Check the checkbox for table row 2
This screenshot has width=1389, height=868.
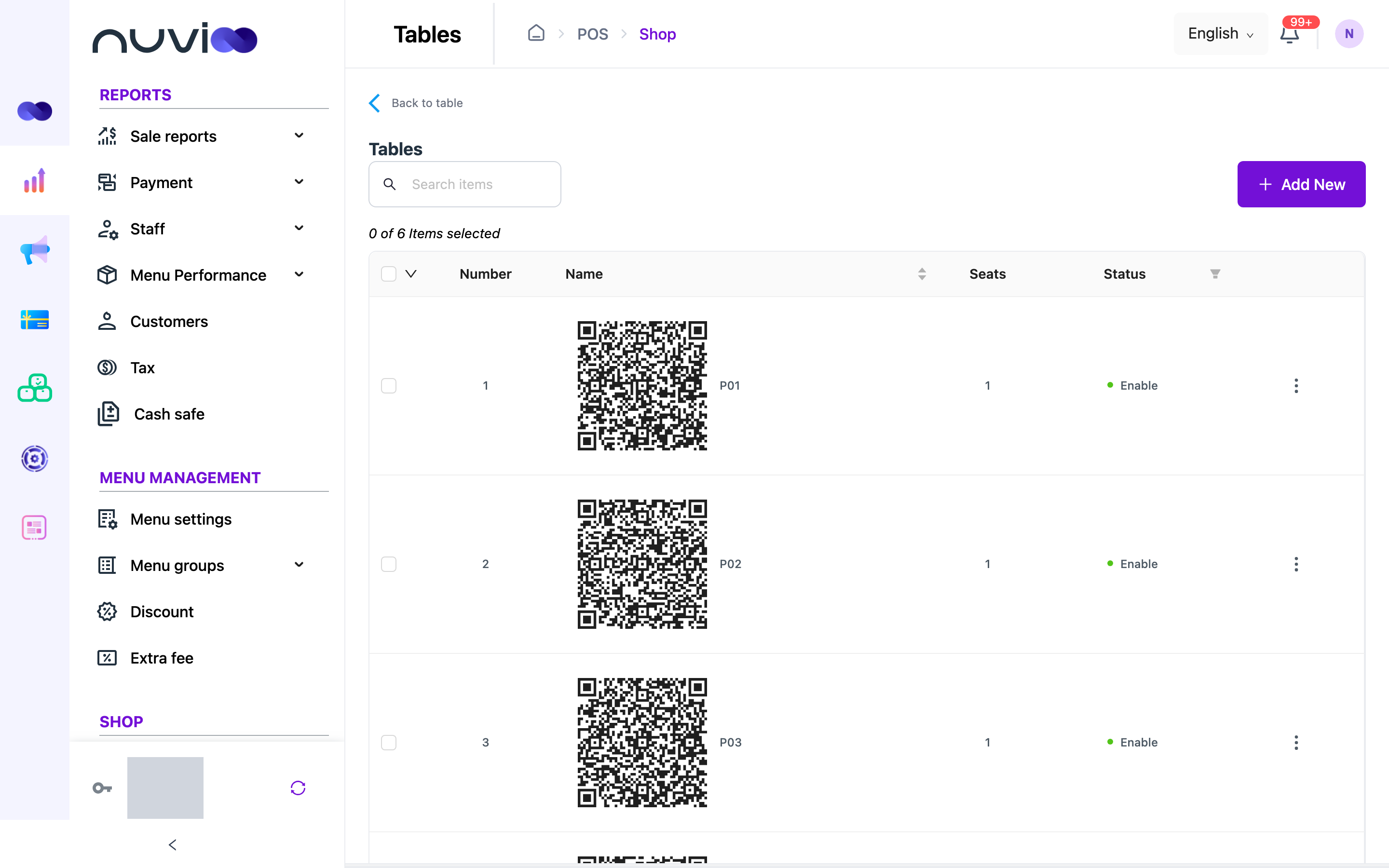click(x=389, y=564)
